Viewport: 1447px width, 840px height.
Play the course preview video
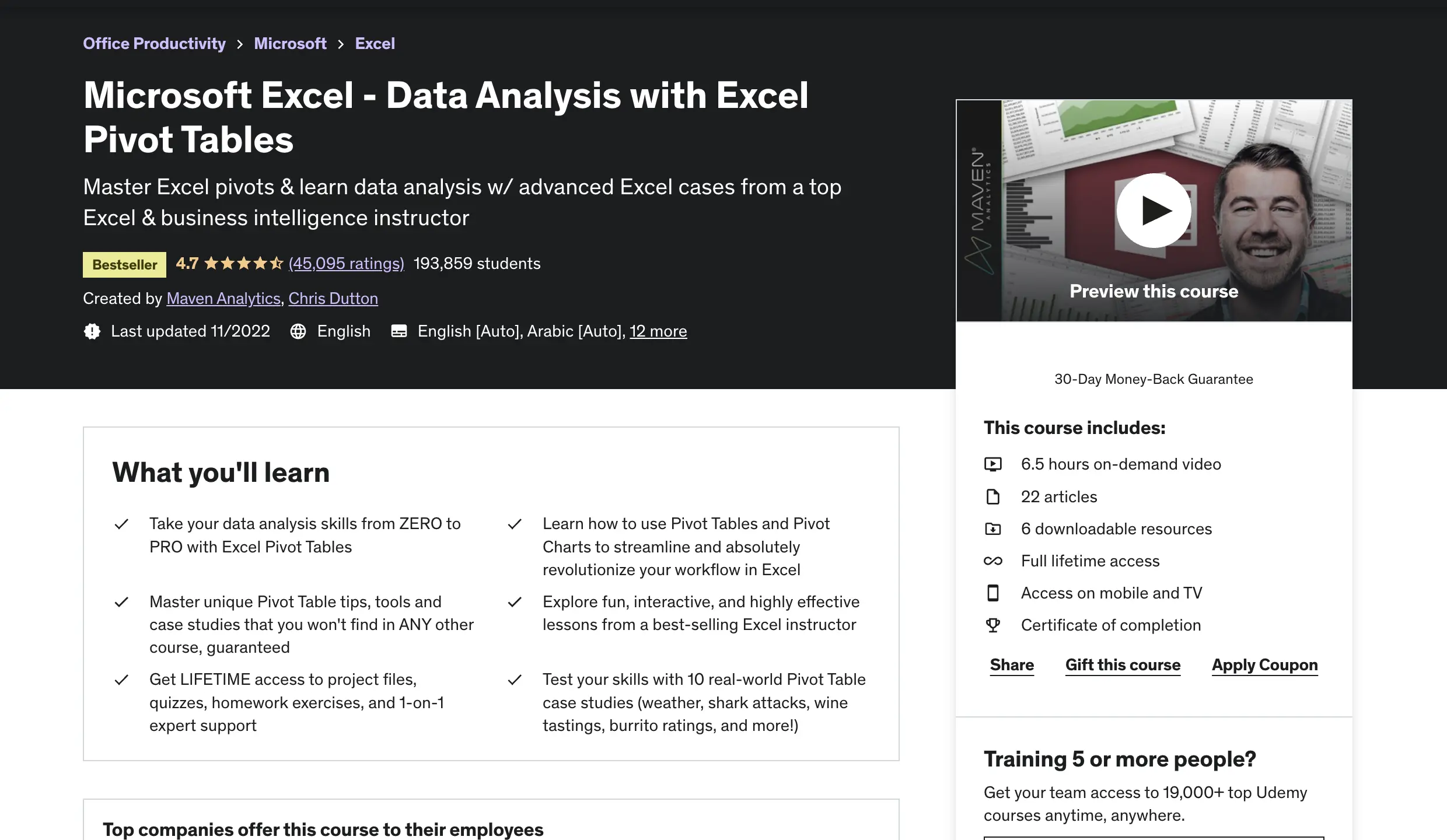[x=1154, y=211]
